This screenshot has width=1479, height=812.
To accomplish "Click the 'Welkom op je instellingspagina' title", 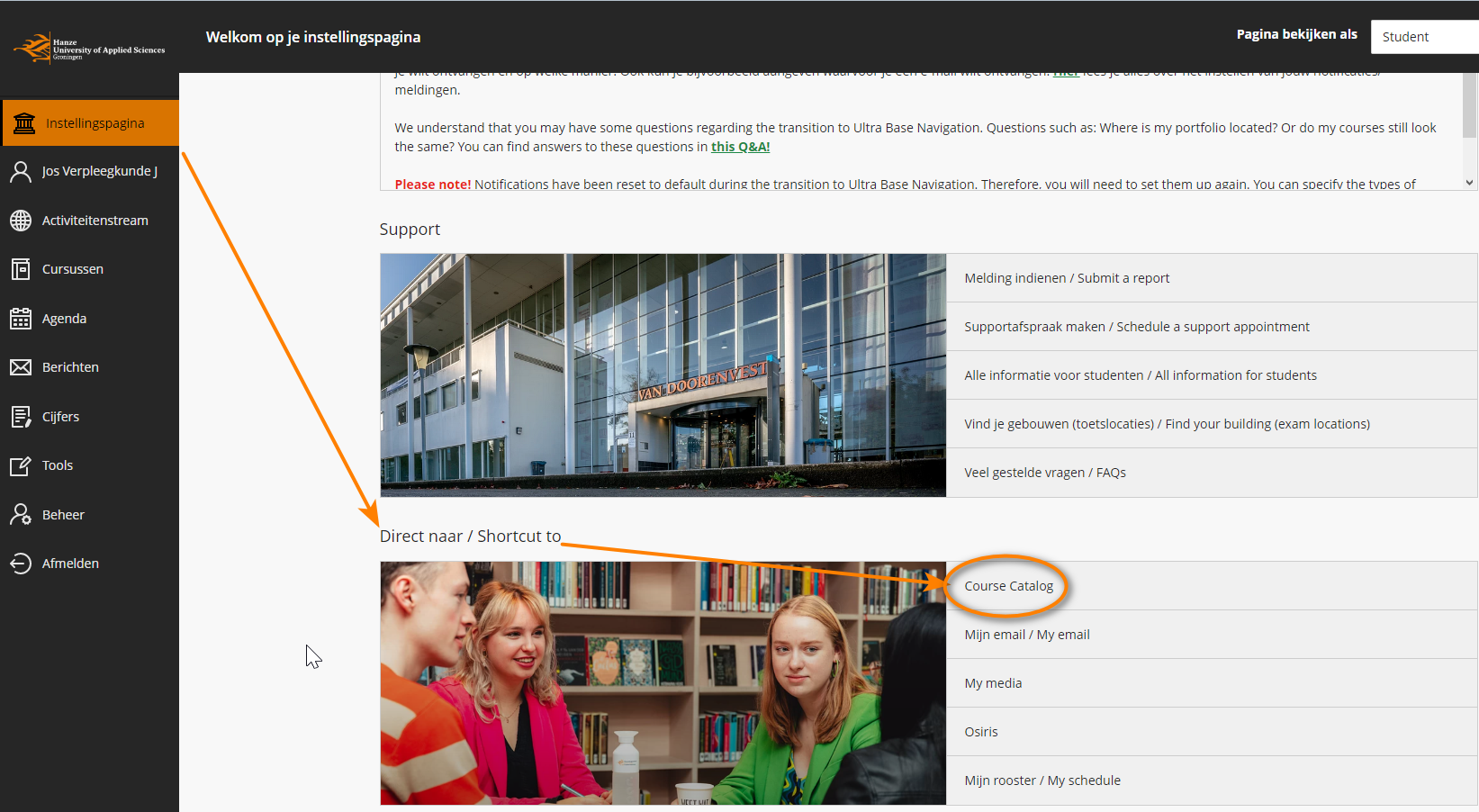I will 313,37.
